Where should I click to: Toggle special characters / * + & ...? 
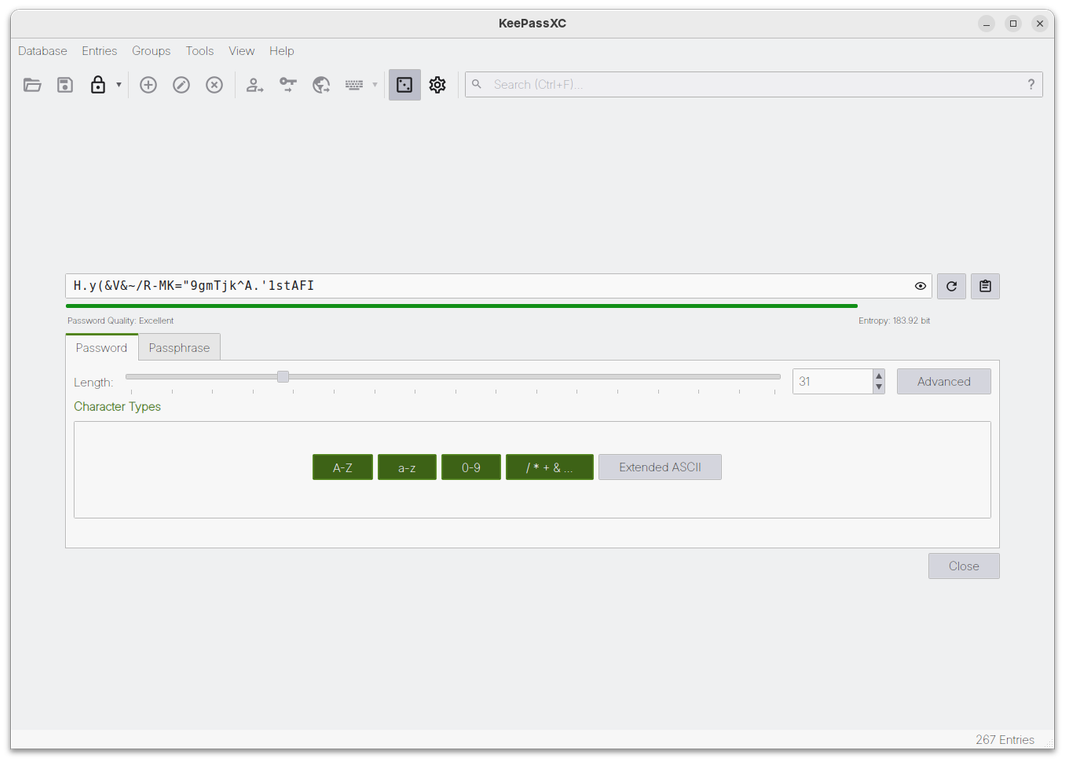click(x=549, y=467)
